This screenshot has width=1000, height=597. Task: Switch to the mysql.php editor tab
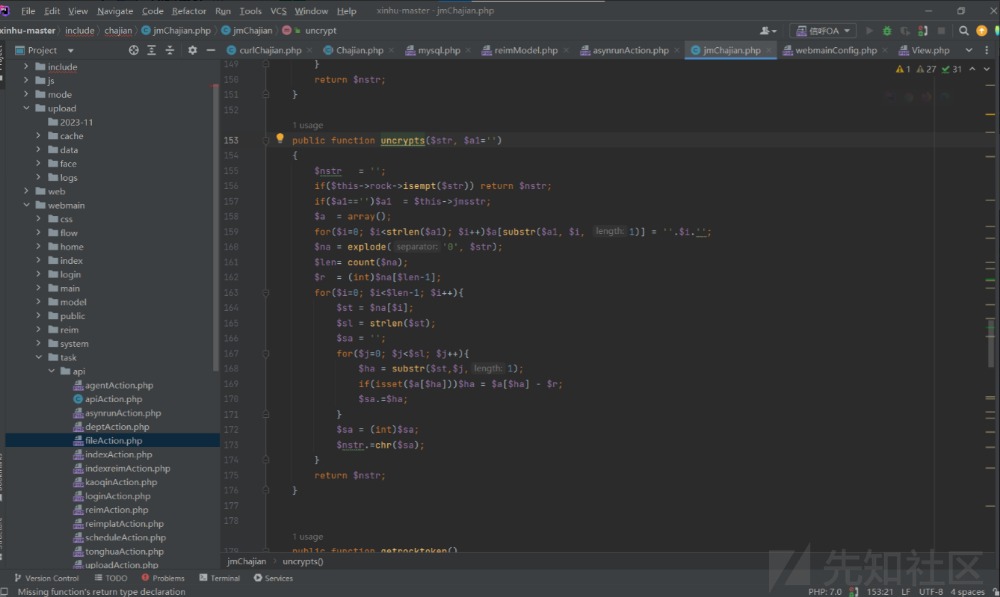438,50
